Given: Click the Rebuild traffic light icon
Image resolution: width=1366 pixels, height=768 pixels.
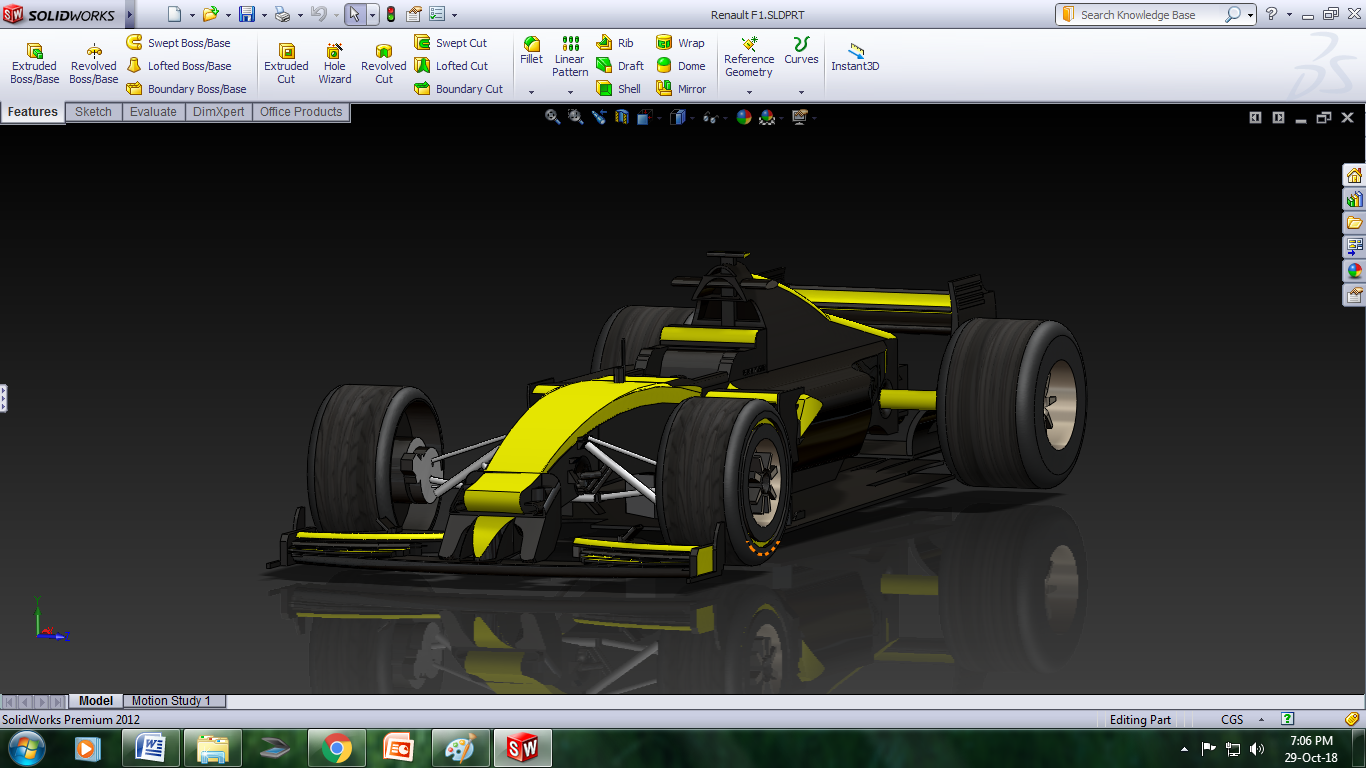Looking at the screenshot, I should tap(390, 15).
